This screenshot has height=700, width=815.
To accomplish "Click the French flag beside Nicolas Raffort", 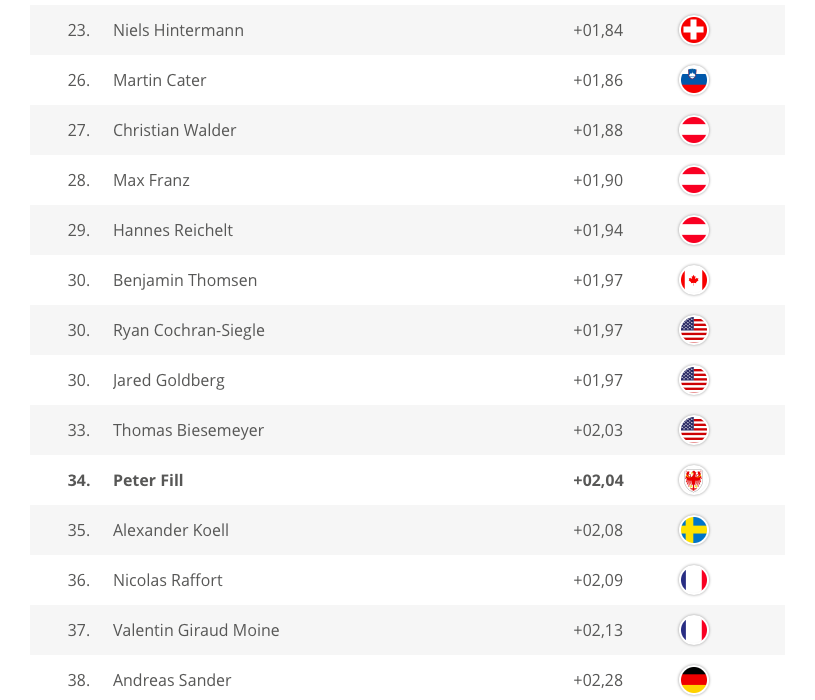I will click(693, 580).
